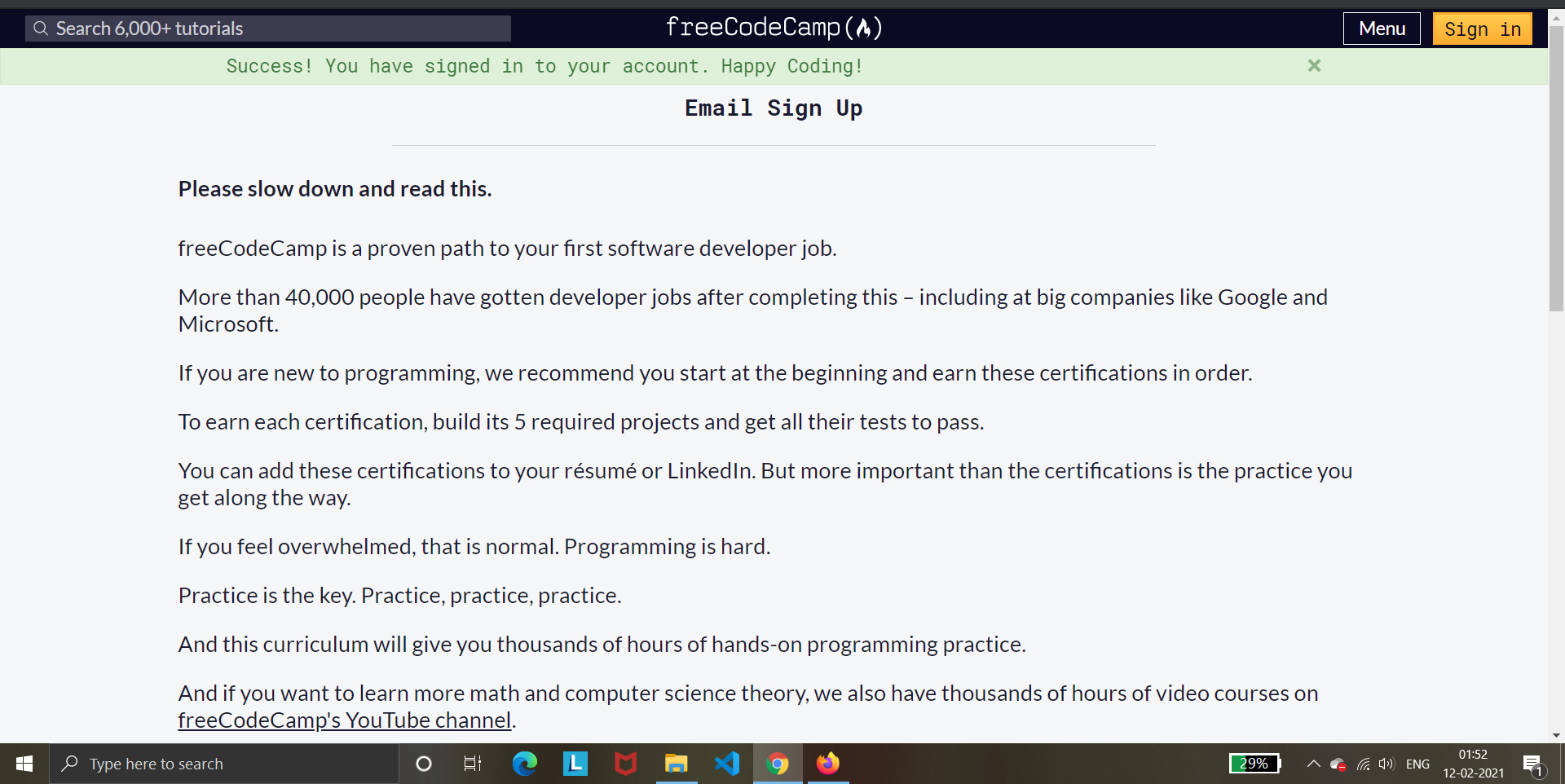Click the freeCodeCamp flame logo

[868, 27]
